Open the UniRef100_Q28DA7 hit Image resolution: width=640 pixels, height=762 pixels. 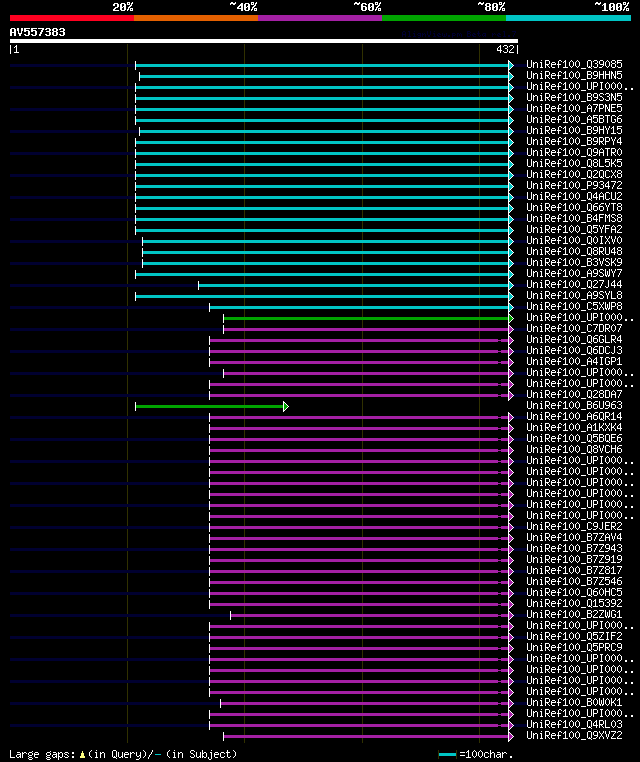(x=574, y=395)
